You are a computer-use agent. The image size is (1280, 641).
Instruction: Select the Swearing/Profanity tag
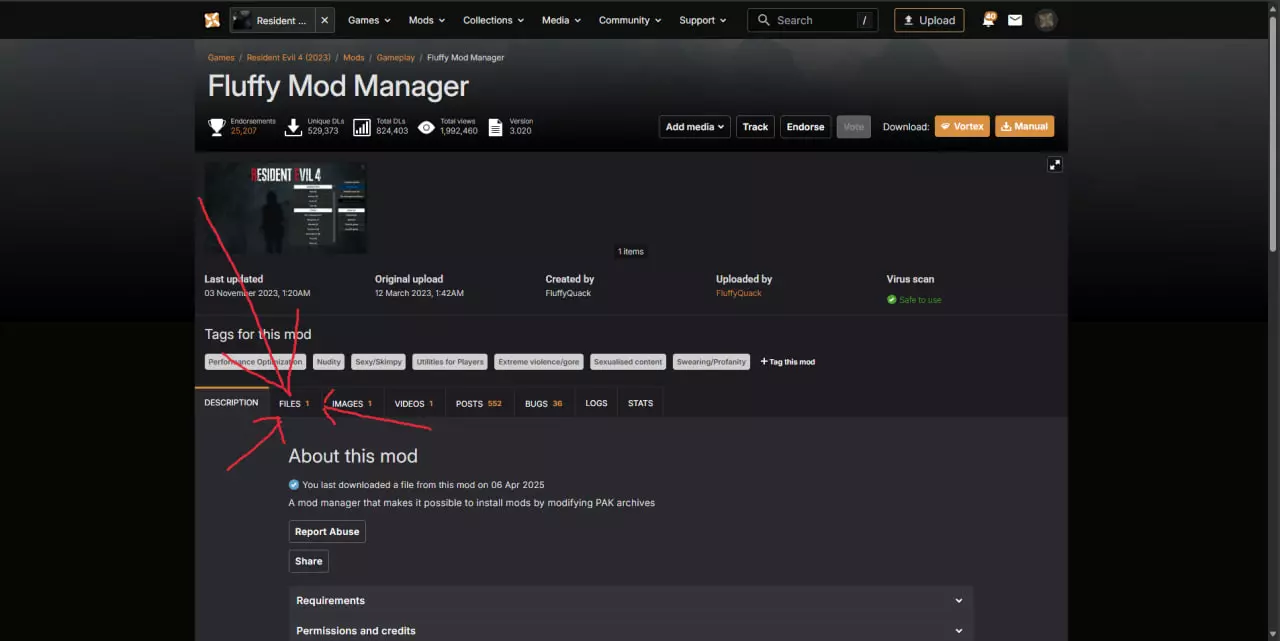[x=712, y=362]
